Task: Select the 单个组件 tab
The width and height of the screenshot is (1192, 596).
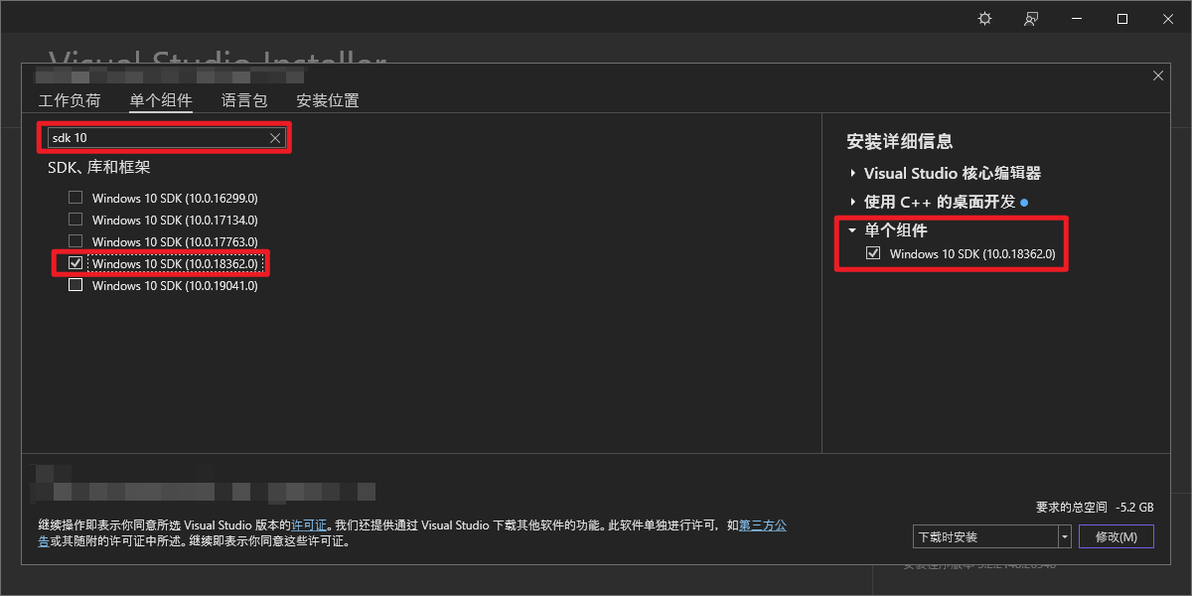Action: pos(160,100)
